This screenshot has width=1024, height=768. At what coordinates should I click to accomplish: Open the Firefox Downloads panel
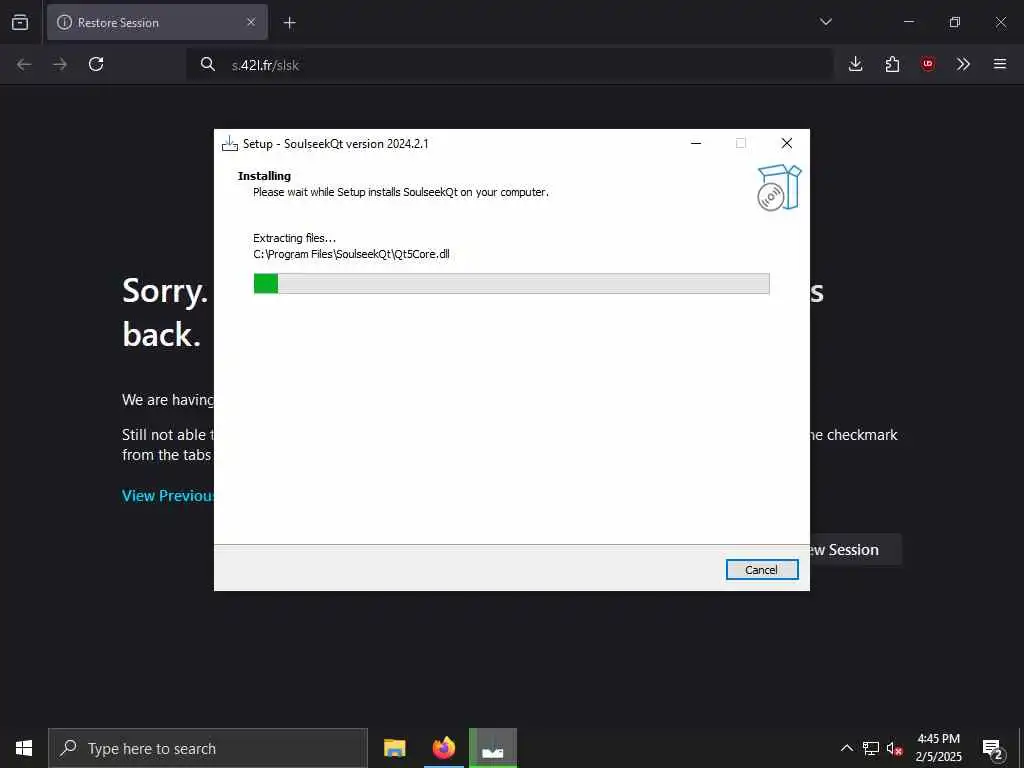(x=856, y=64)
